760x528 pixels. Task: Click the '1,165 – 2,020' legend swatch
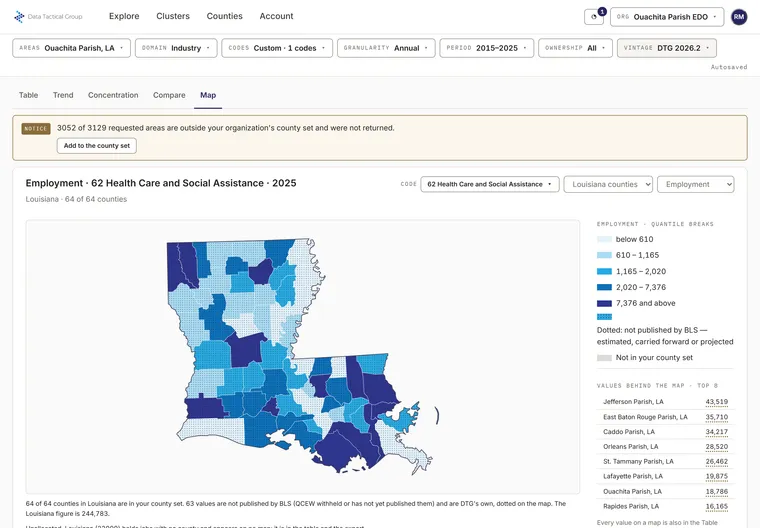click(604, 272)
